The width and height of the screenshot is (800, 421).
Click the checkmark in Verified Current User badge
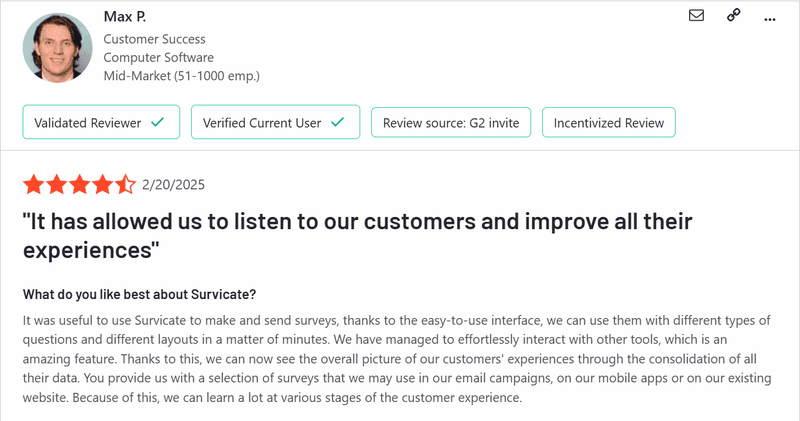pos(337,123)
